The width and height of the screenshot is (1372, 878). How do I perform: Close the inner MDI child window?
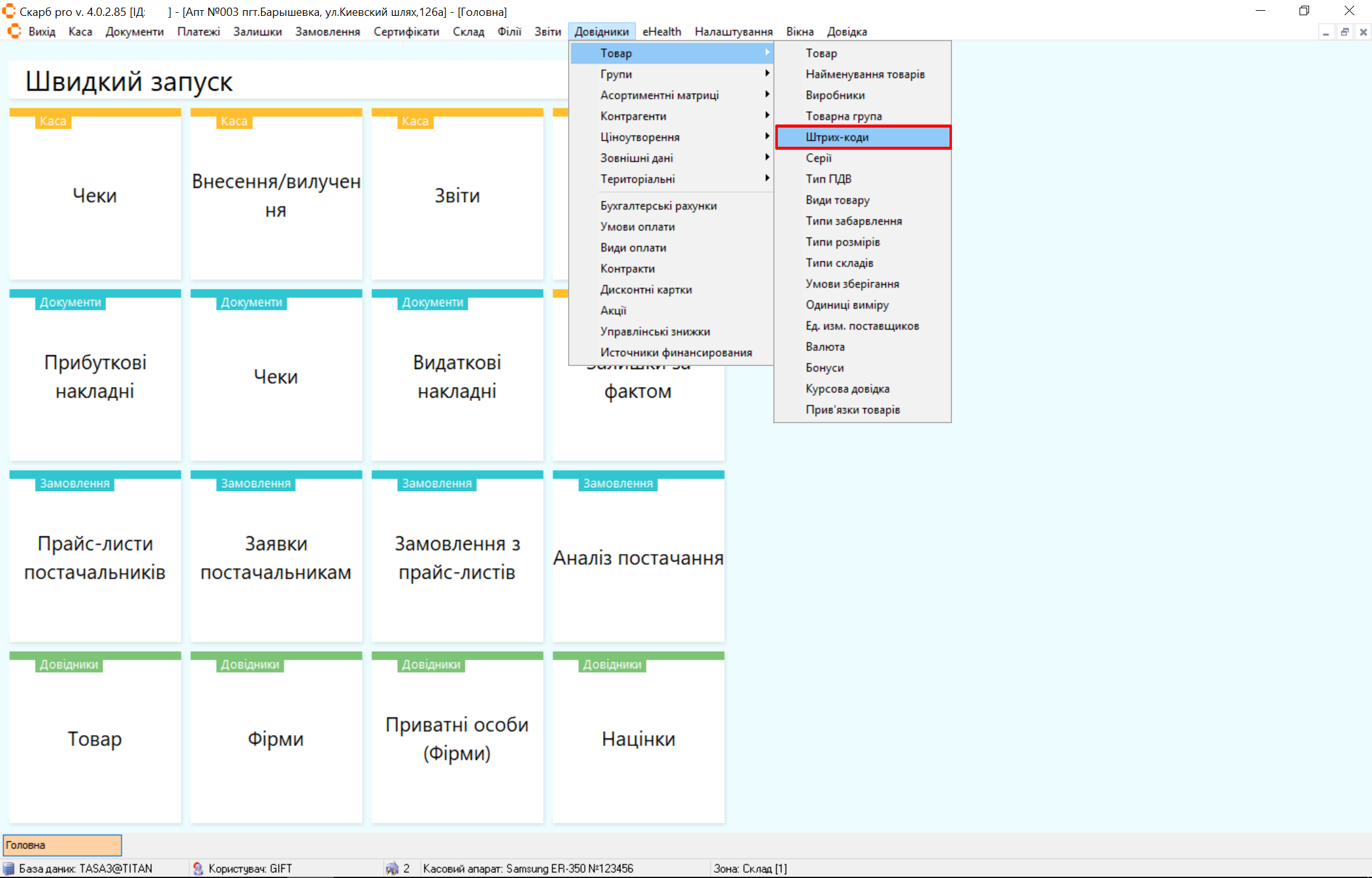pyautogui.click(x=1363, y=32)
